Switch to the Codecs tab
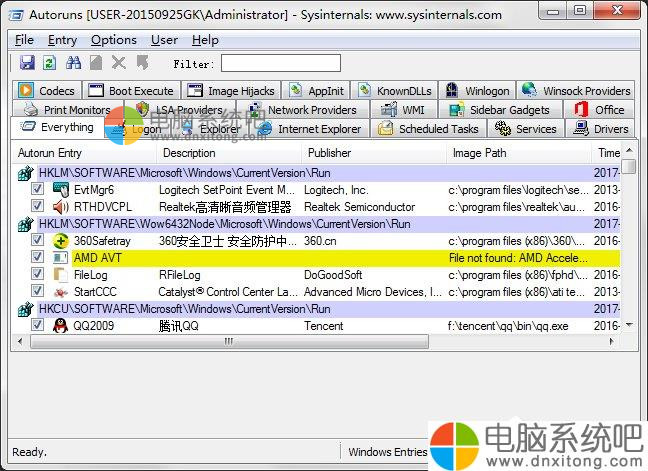Viewport: 648px width, 471px height. 47,90
